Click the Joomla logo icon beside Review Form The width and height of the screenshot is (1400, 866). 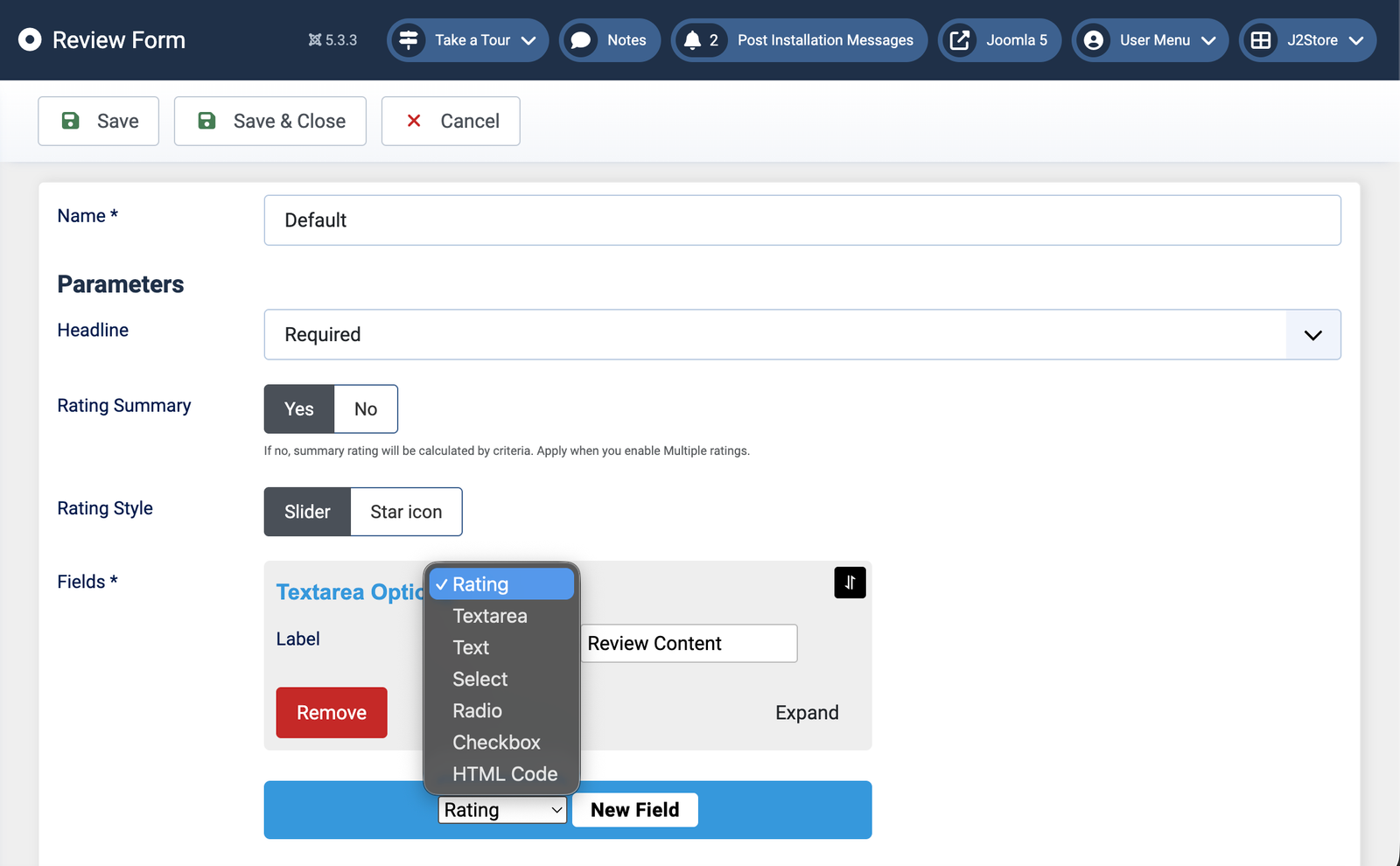click(30, 40)
